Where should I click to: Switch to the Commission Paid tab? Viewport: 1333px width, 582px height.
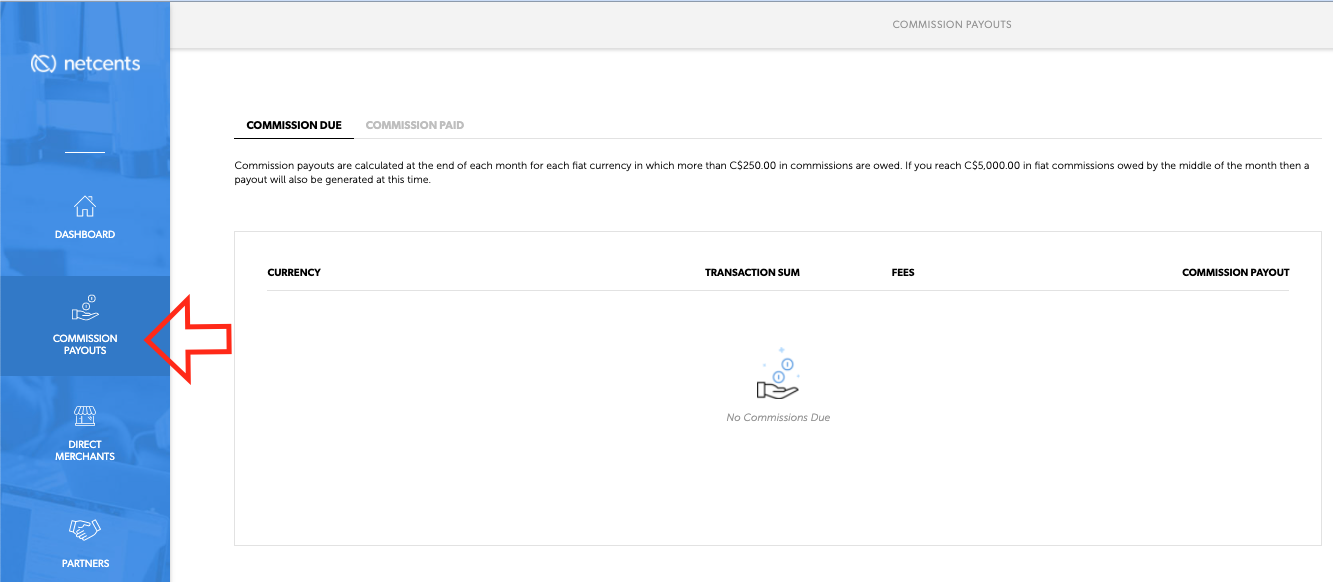pos(415,125)
